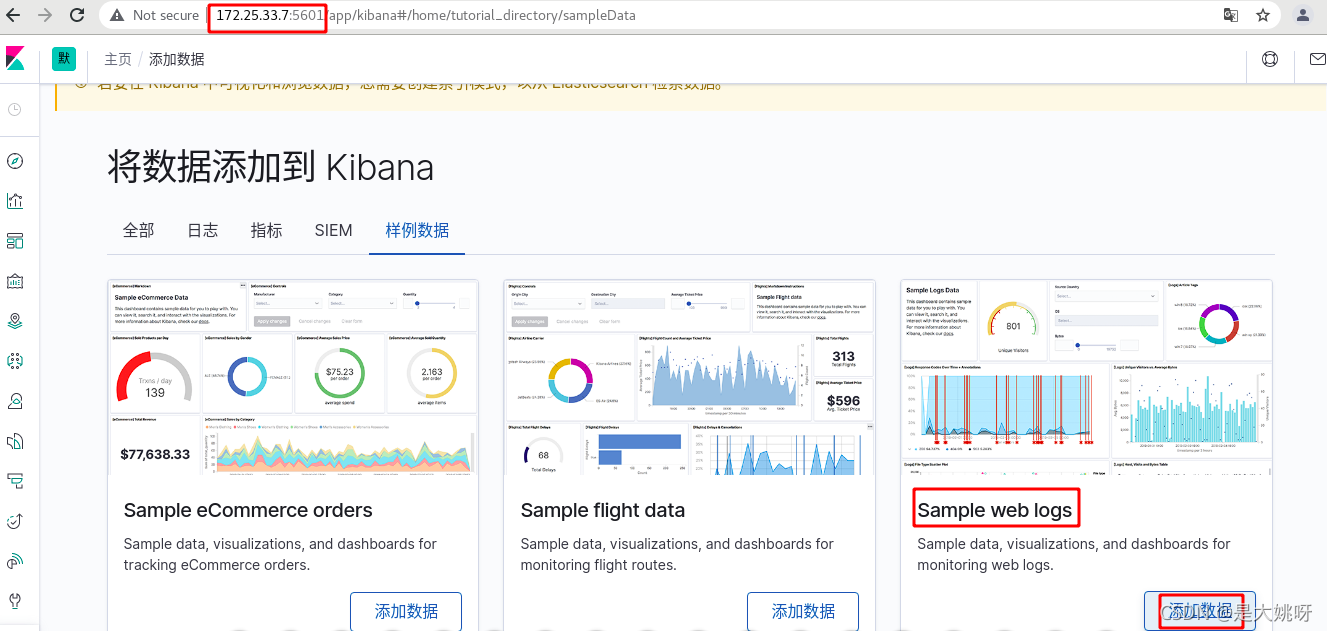Open Logs icon in sidebar

(15, 441)
